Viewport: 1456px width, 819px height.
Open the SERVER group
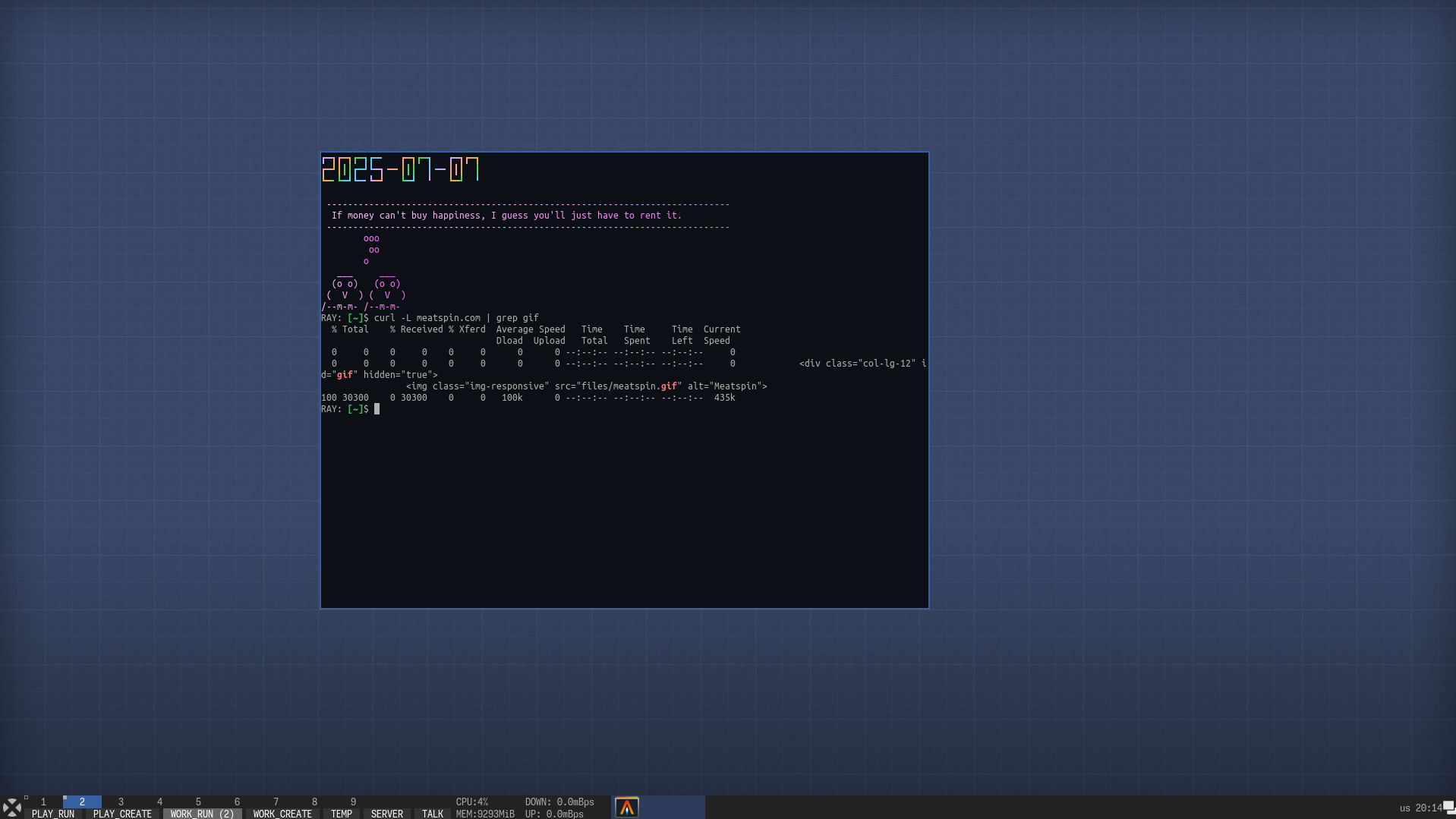(x=387, y=814)
